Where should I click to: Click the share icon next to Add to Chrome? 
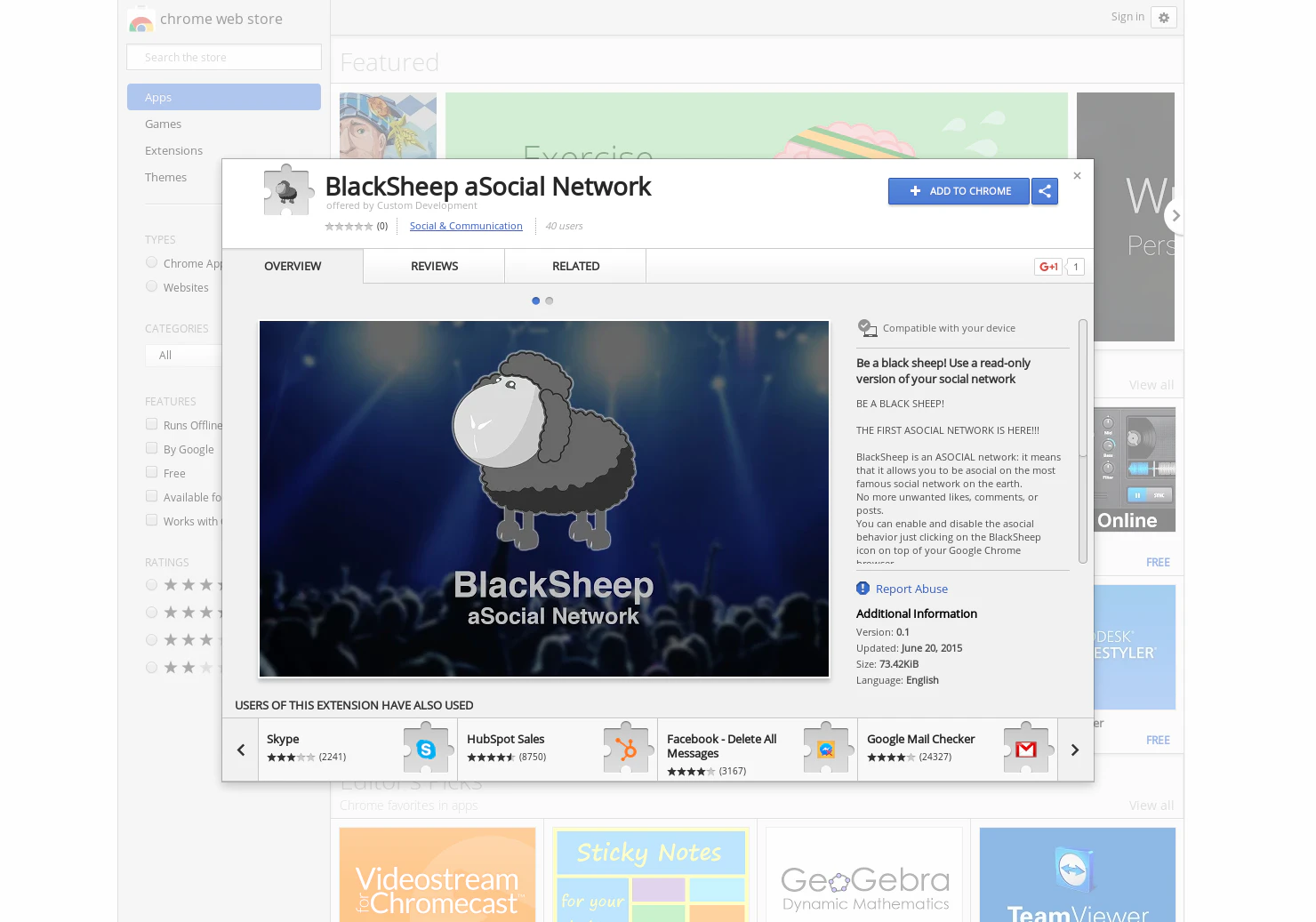coord(1045,191)
